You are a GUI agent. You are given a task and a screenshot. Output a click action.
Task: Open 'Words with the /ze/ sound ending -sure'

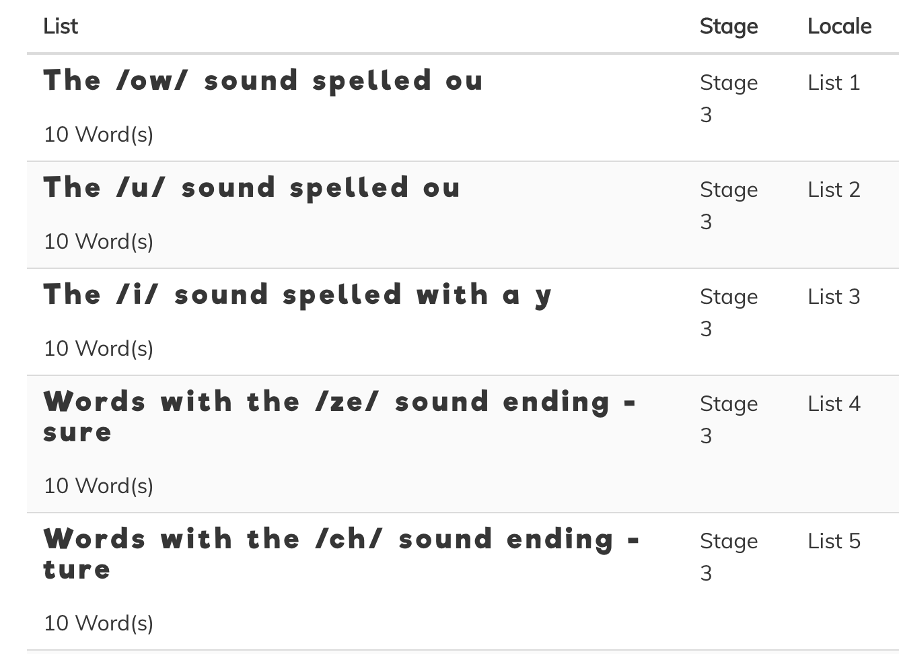point(340,417)
